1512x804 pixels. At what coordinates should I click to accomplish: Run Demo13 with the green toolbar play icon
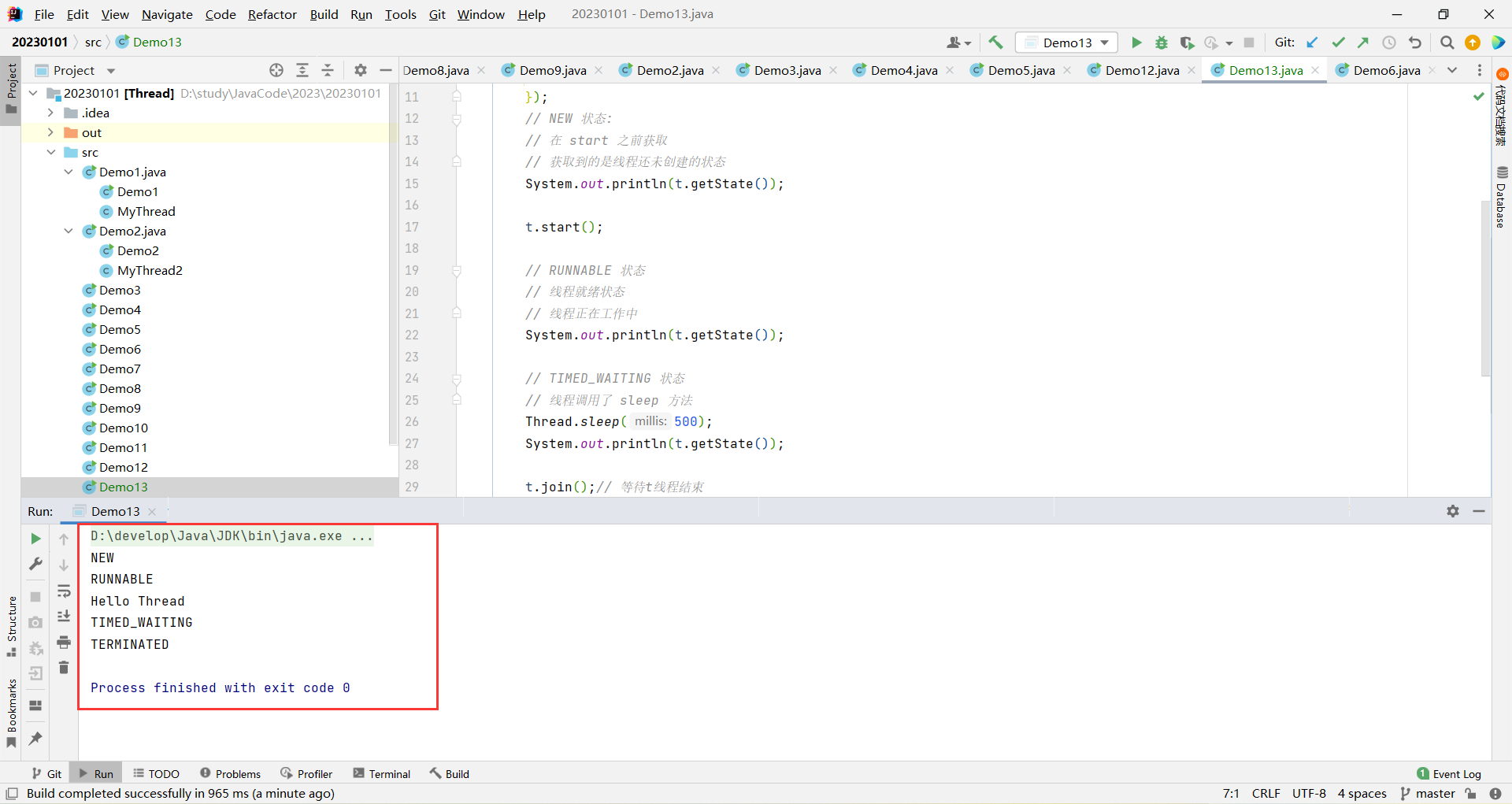pyautogui.click(x=1136, y=43)
